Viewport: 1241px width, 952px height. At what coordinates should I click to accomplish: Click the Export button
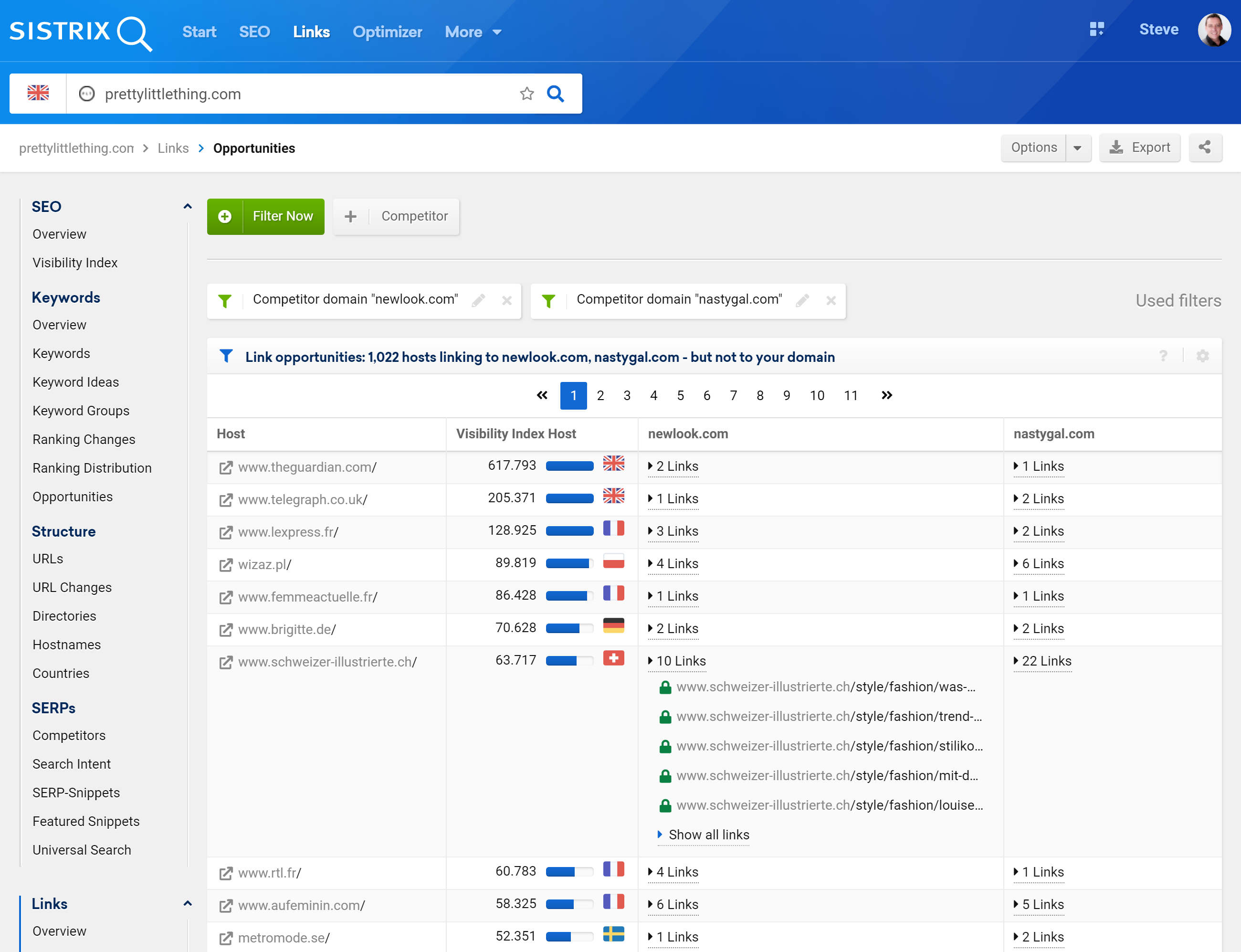coord(1140,148)
